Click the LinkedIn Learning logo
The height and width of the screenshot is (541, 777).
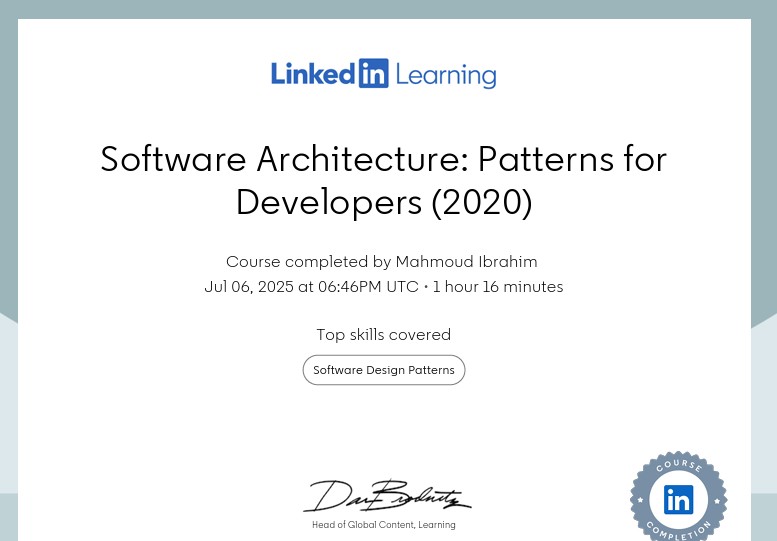click(x=384, y=74)
